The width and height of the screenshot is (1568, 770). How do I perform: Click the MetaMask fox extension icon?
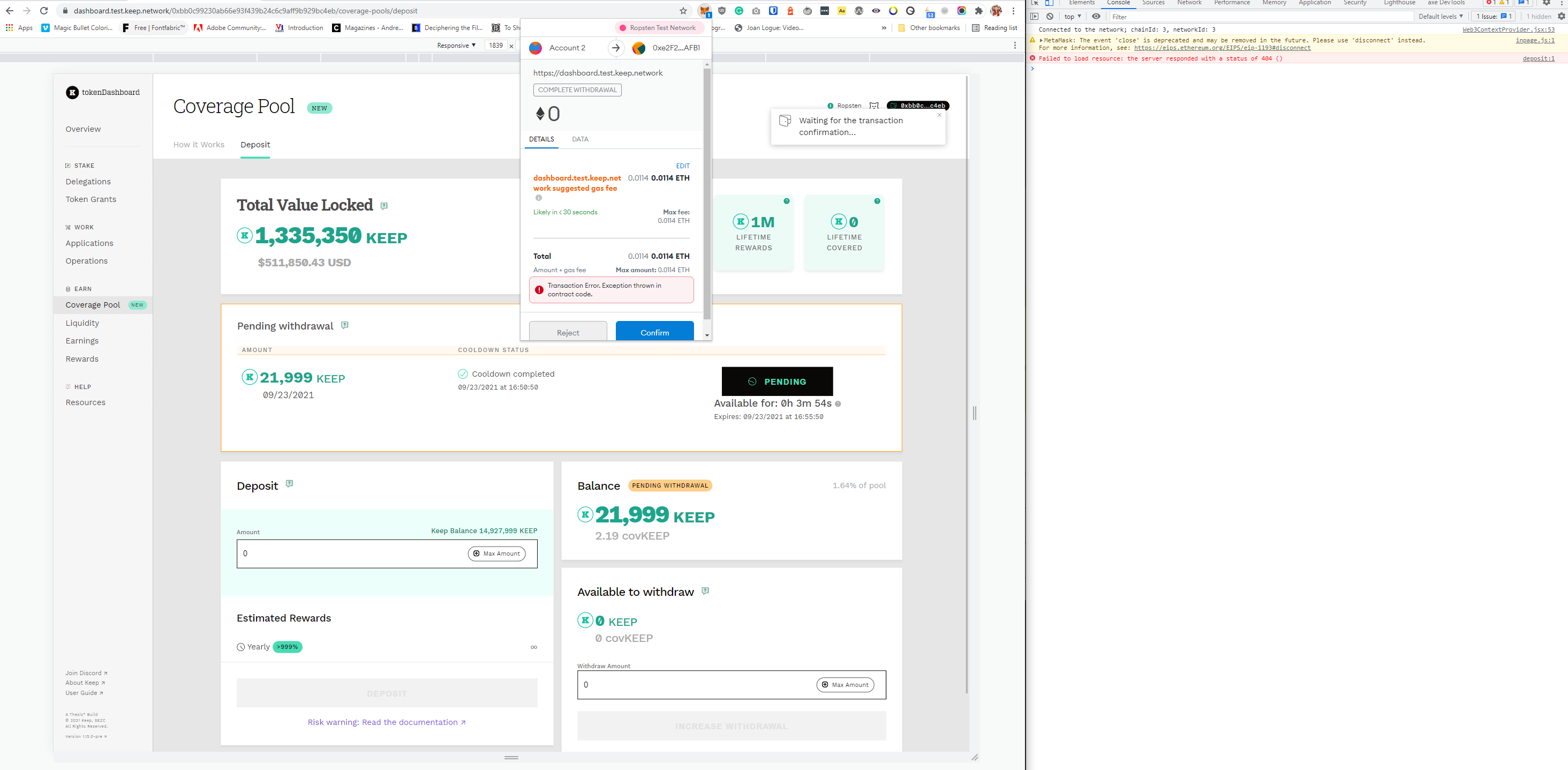click(x=704, y=11)
